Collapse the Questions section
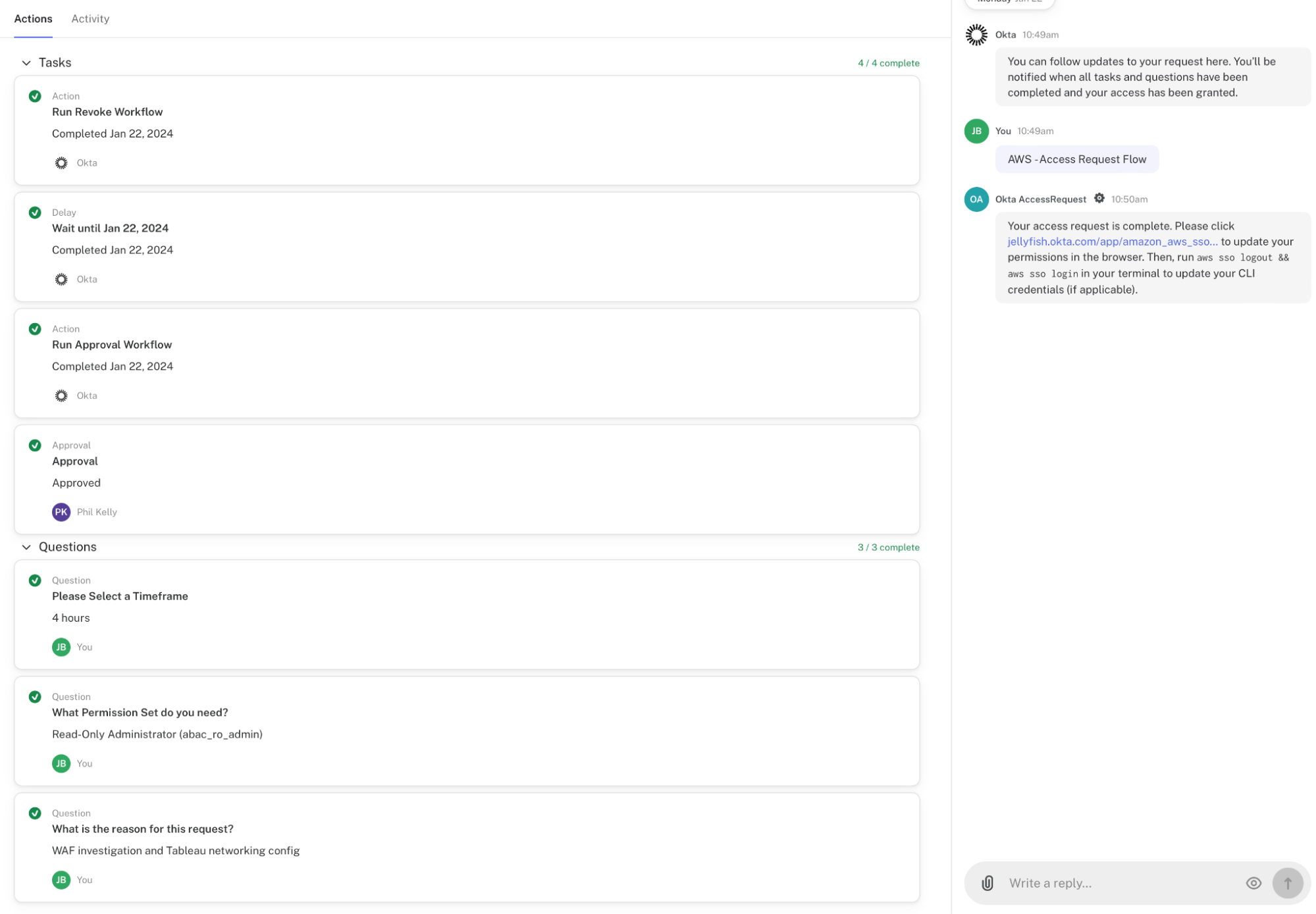 click(26, 547)
